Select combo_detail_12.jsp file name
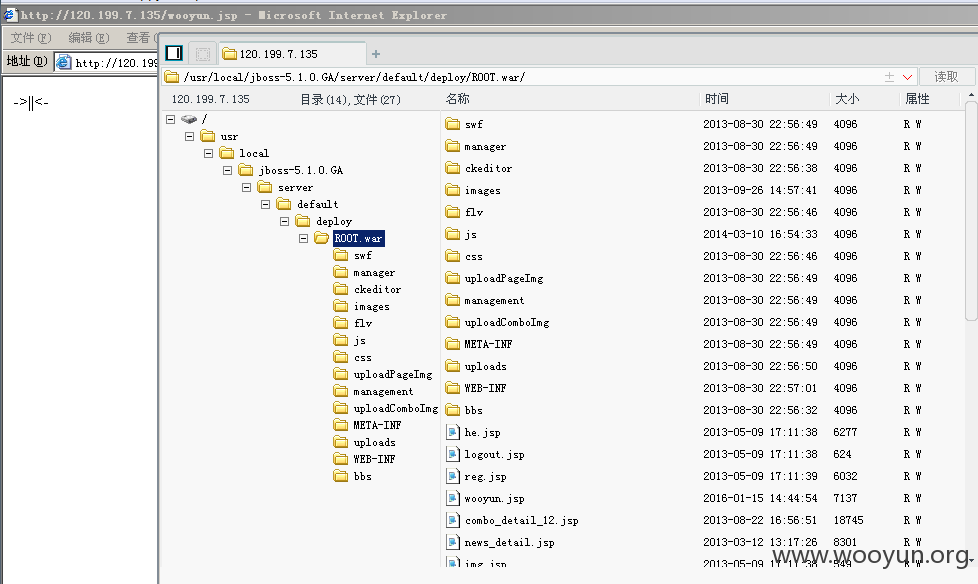Image resolution: width=978 pixels, height=584 pixels. (521, 520)
